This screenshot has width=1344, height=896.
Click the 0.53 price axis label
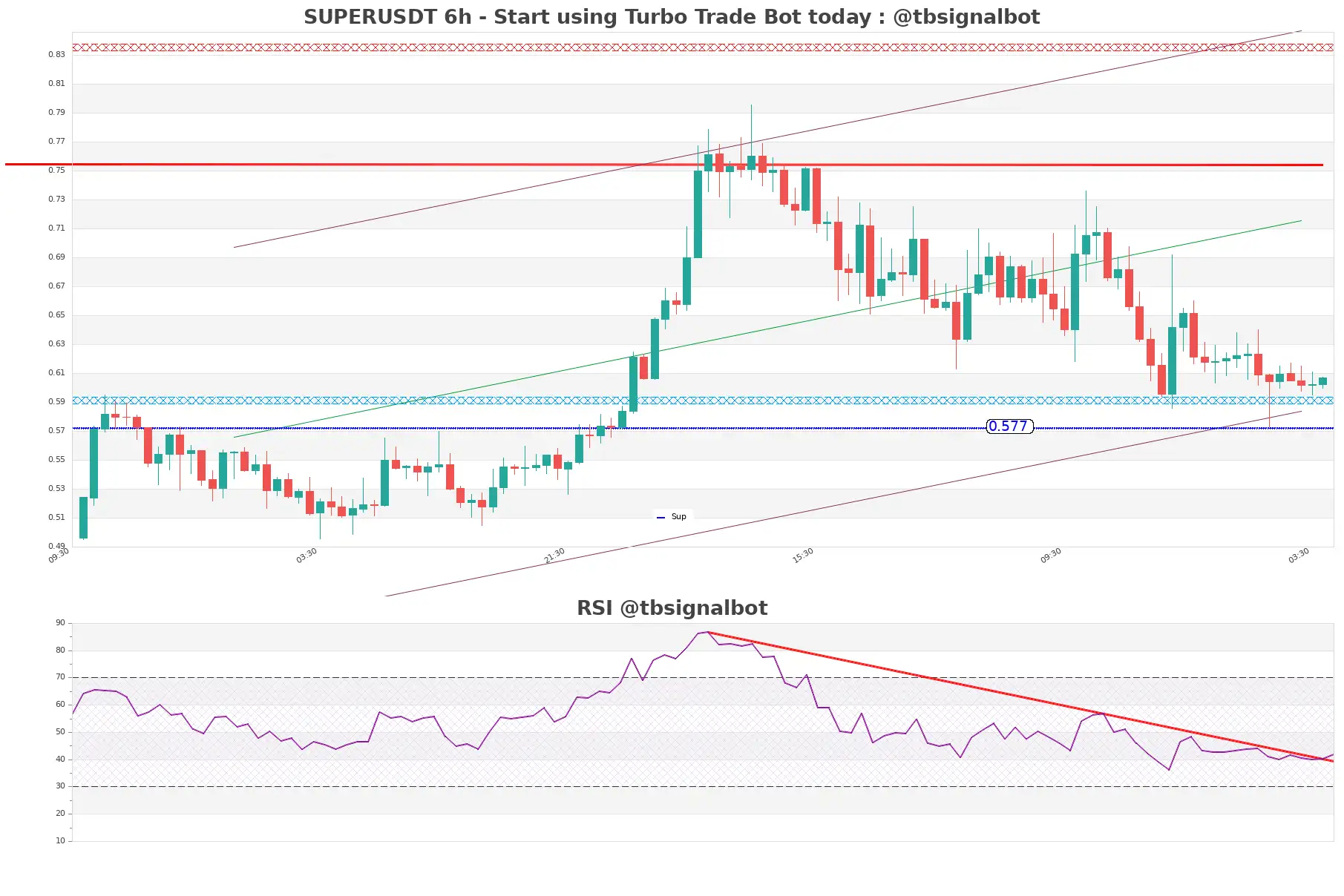click(x=56, y=488)
